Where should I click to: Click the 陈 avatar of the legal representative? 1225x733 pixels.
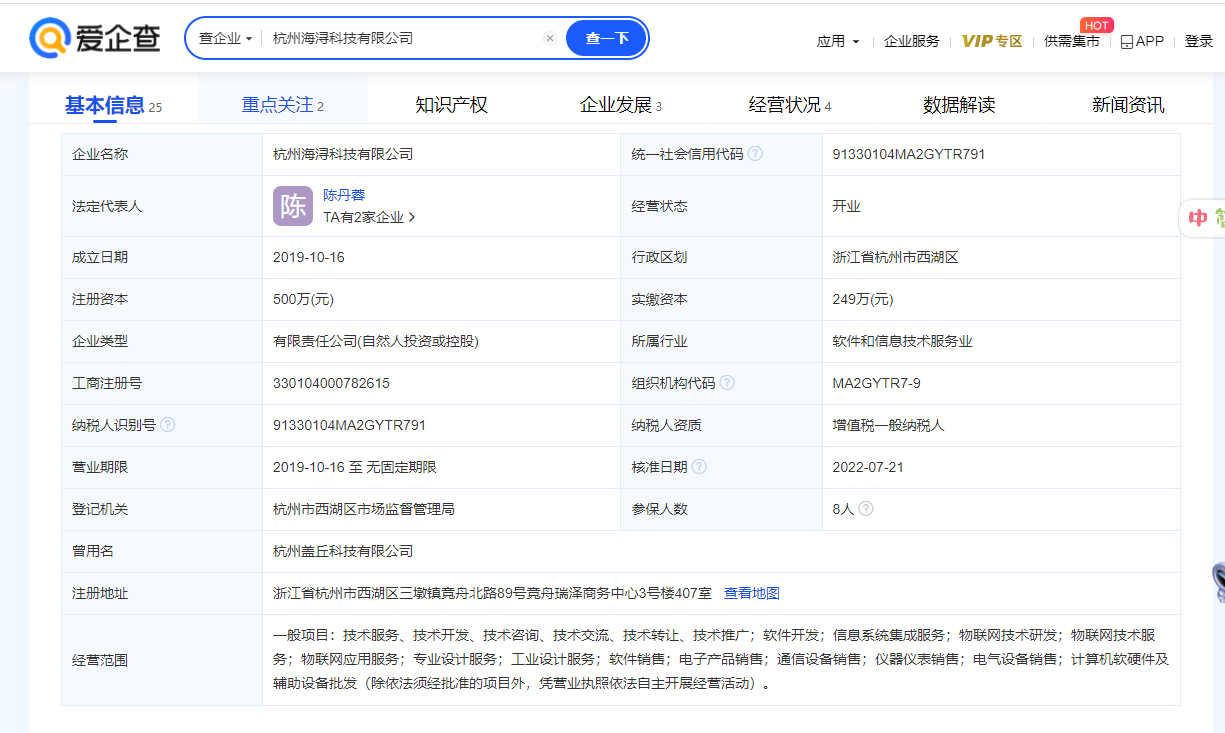293,206
